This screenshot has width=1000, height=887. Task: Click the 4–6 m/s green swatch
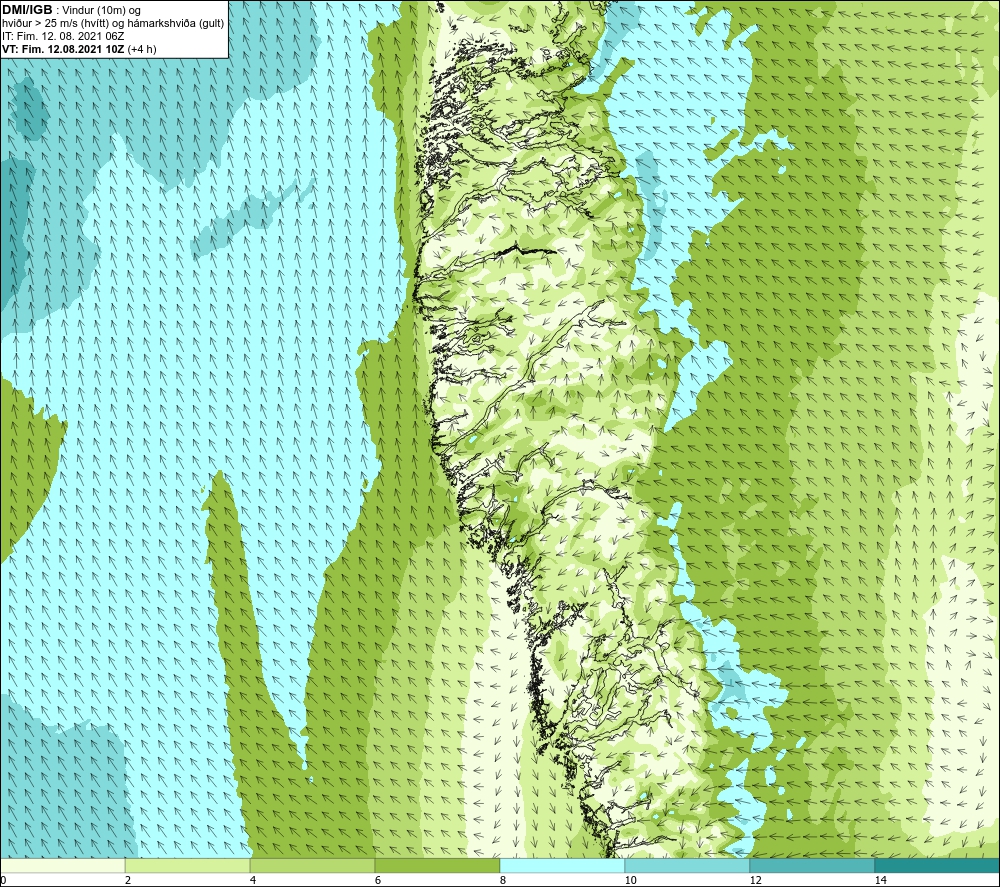click(312, 866)
